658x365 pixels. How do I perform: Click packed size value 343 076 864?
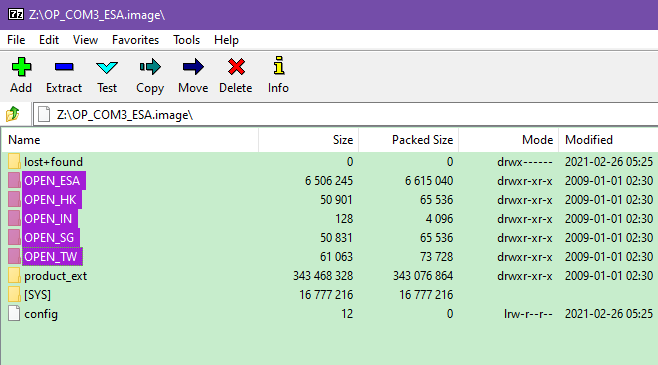pos(423,276)
